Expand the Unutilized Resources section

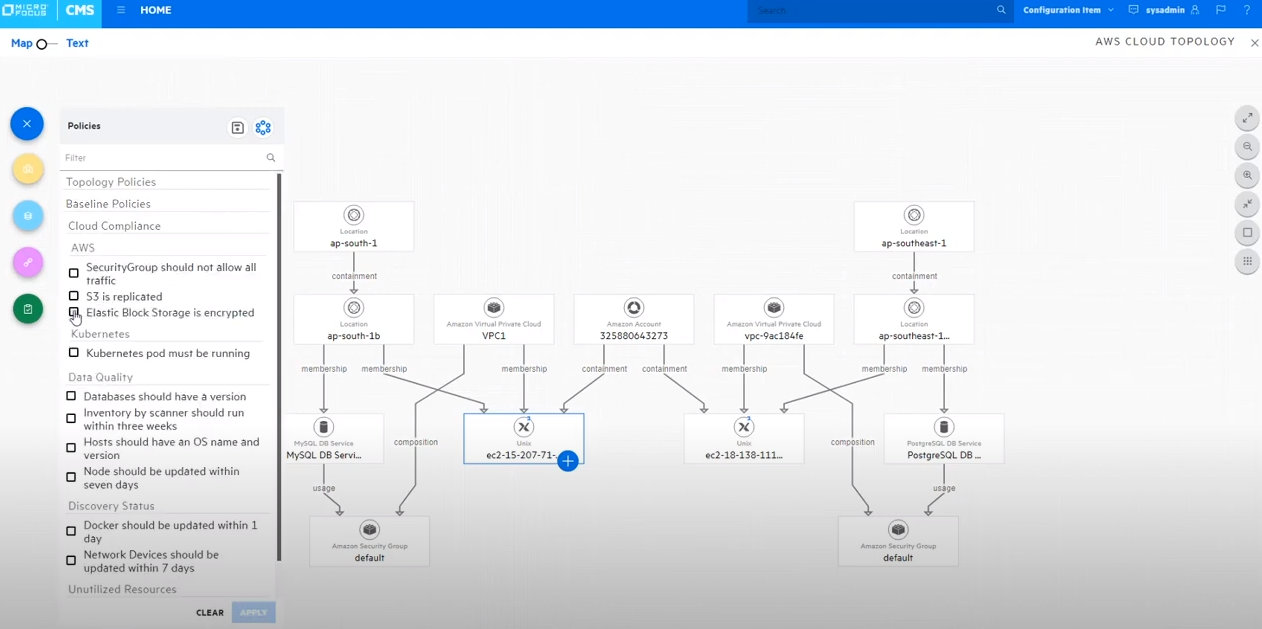(122, 589)
